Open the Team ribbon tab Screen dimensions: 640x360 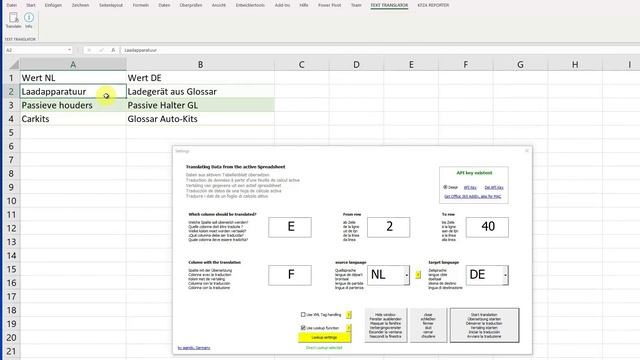356,5
